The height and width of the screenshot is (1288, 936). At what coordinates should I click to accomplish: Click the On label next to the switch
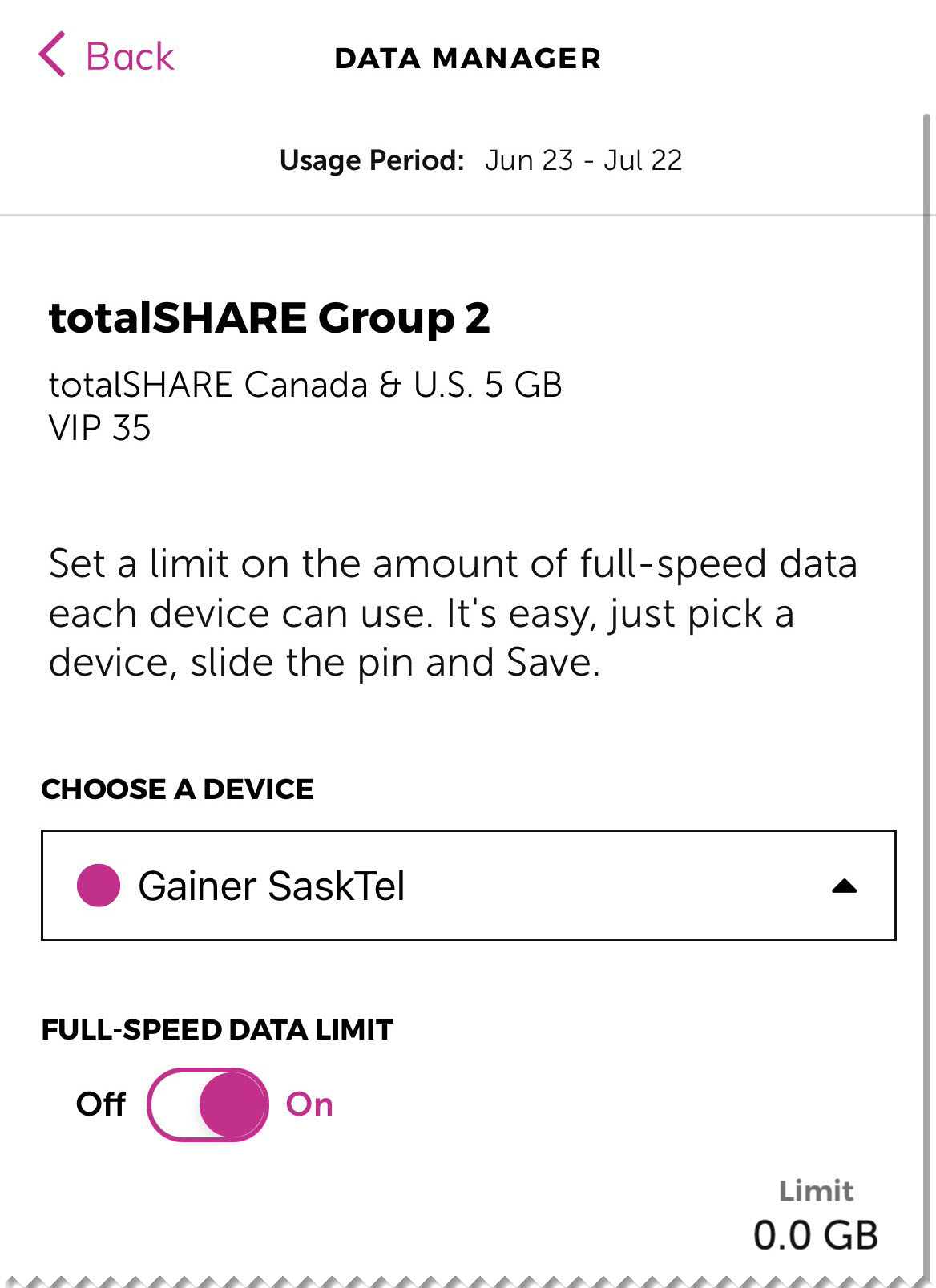coord(311,1105)
